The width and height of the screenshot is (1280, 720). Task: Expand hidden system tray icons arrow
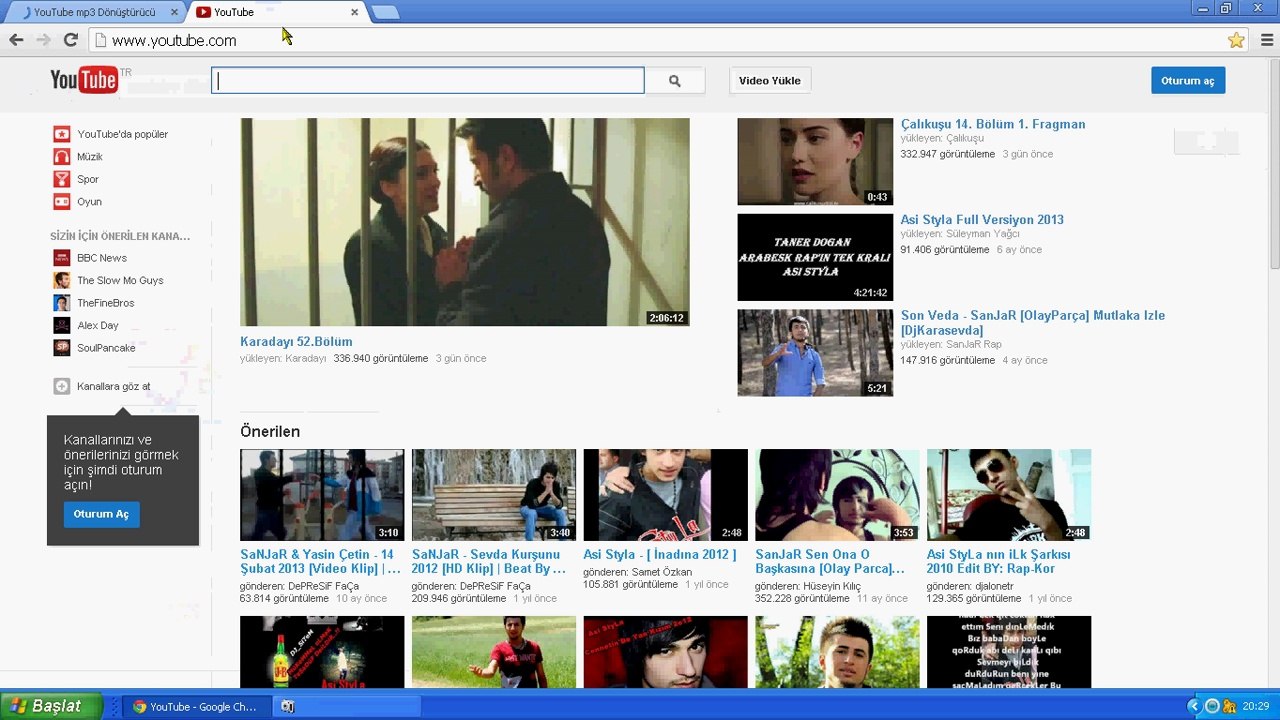tap(1193, 706)
